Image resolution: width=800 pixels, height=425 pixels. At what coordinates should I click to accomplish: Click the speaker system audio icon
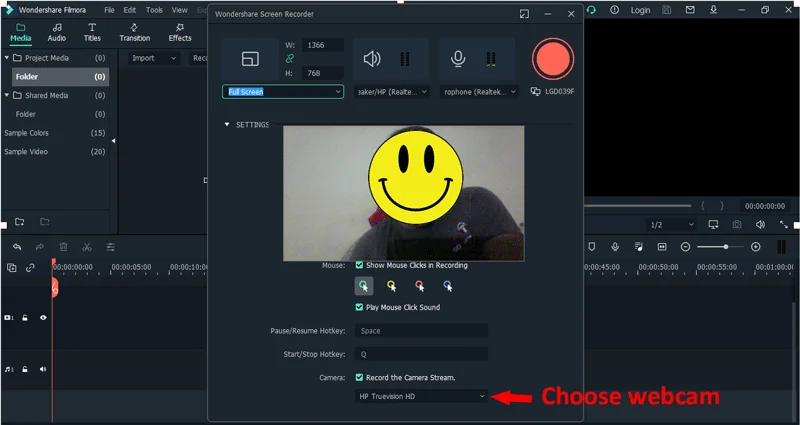tap(371, 59)
